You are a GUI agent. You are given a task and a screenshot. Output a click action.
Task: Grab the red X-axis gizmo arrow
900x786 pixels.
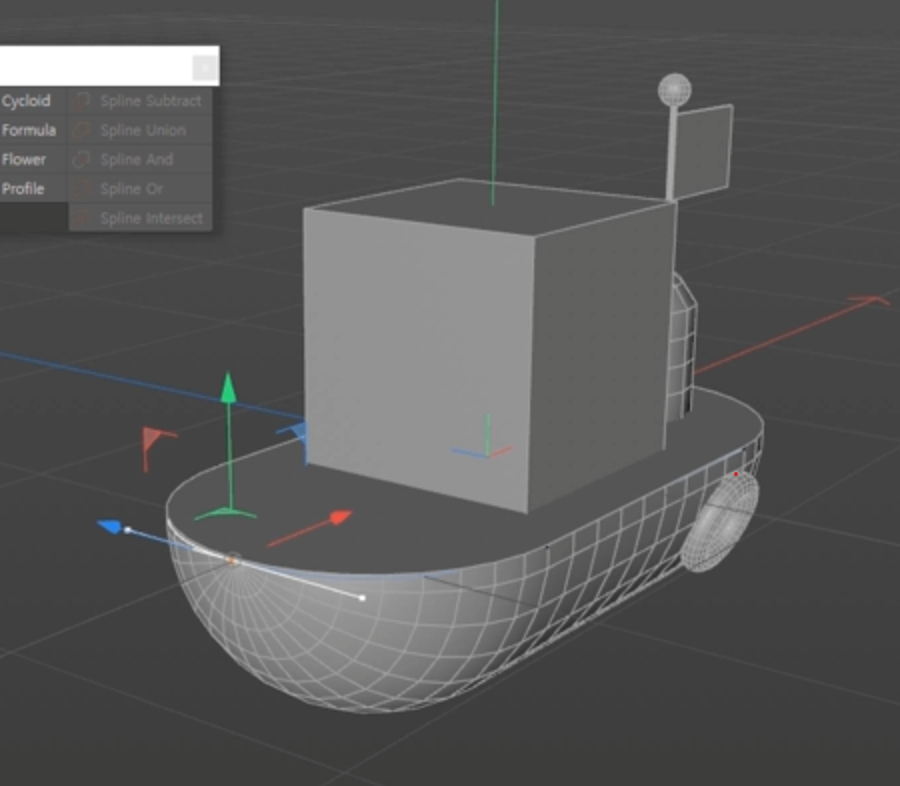coord(340,517)
